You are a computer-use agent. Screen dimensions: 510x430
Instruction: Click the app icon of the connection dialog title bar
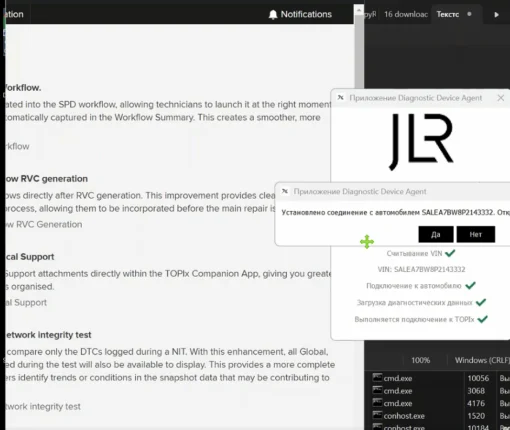(285, 191)
